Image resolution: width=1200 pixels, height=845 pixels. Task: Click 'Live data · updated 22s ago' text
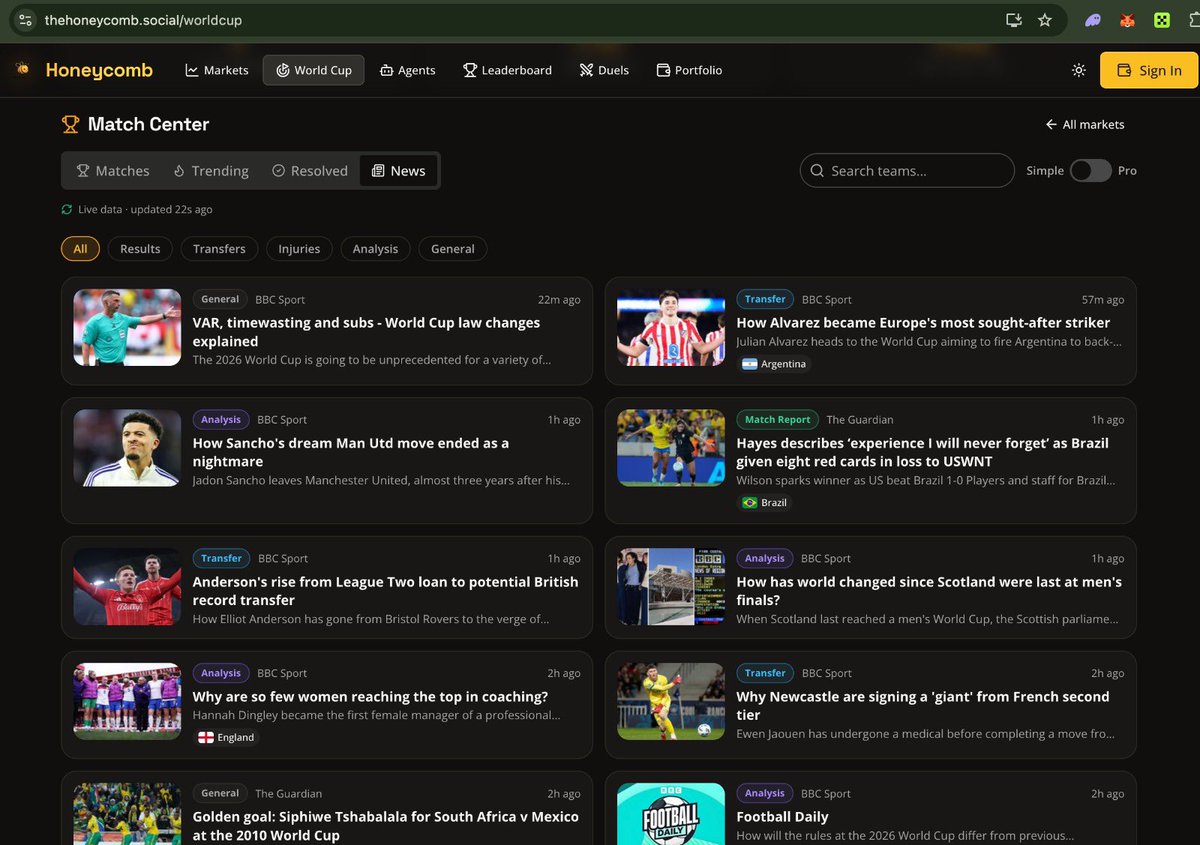(145, 209)
